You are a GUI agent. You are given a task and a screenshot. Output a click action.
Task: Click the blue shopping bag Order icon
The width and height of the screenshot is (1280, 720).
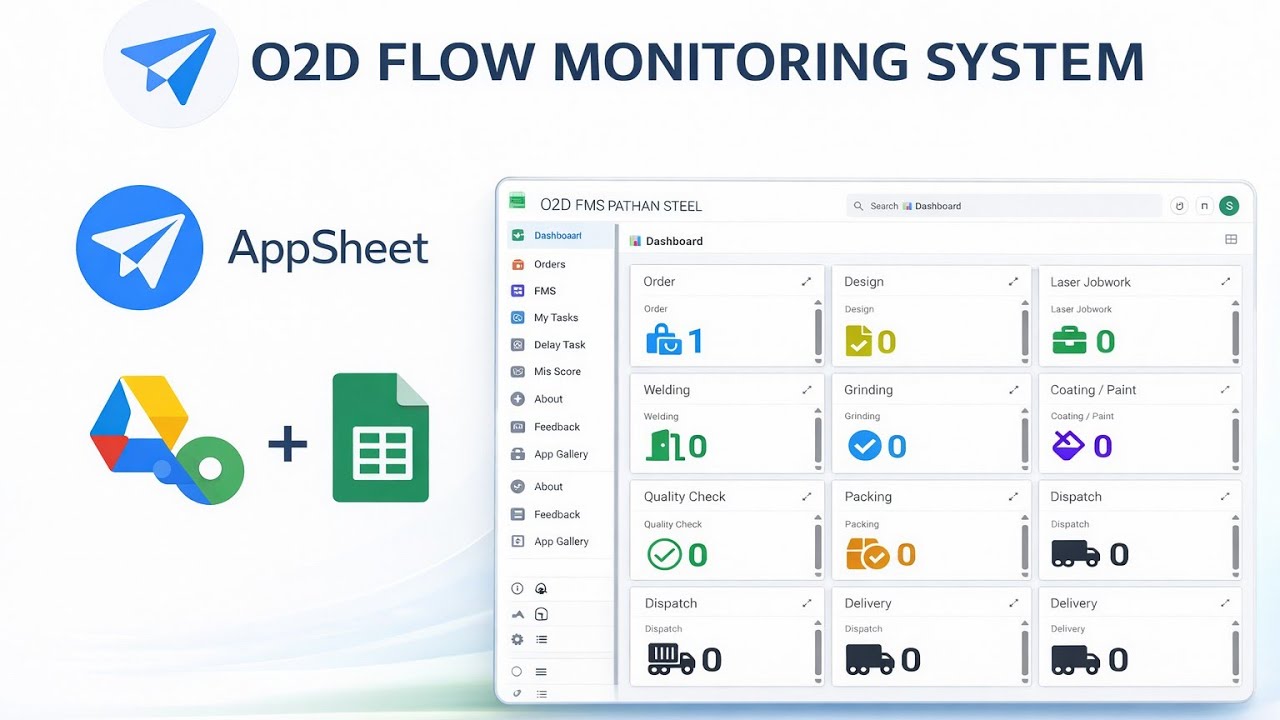[664, 341]
